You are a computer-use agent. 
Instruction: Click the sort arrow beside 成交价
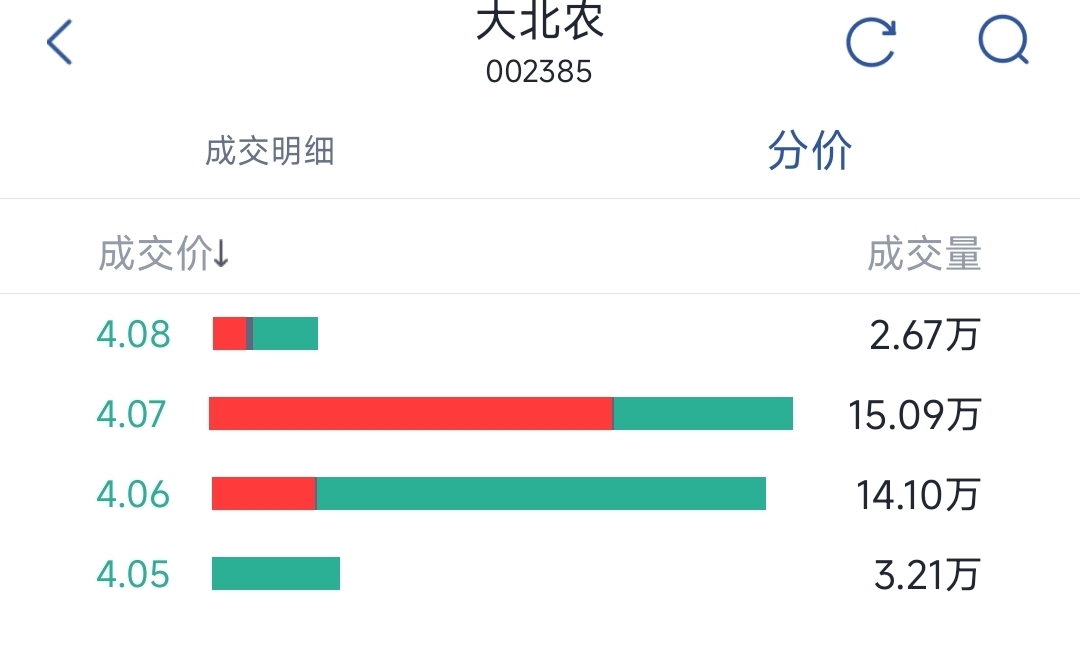(221, 254)
